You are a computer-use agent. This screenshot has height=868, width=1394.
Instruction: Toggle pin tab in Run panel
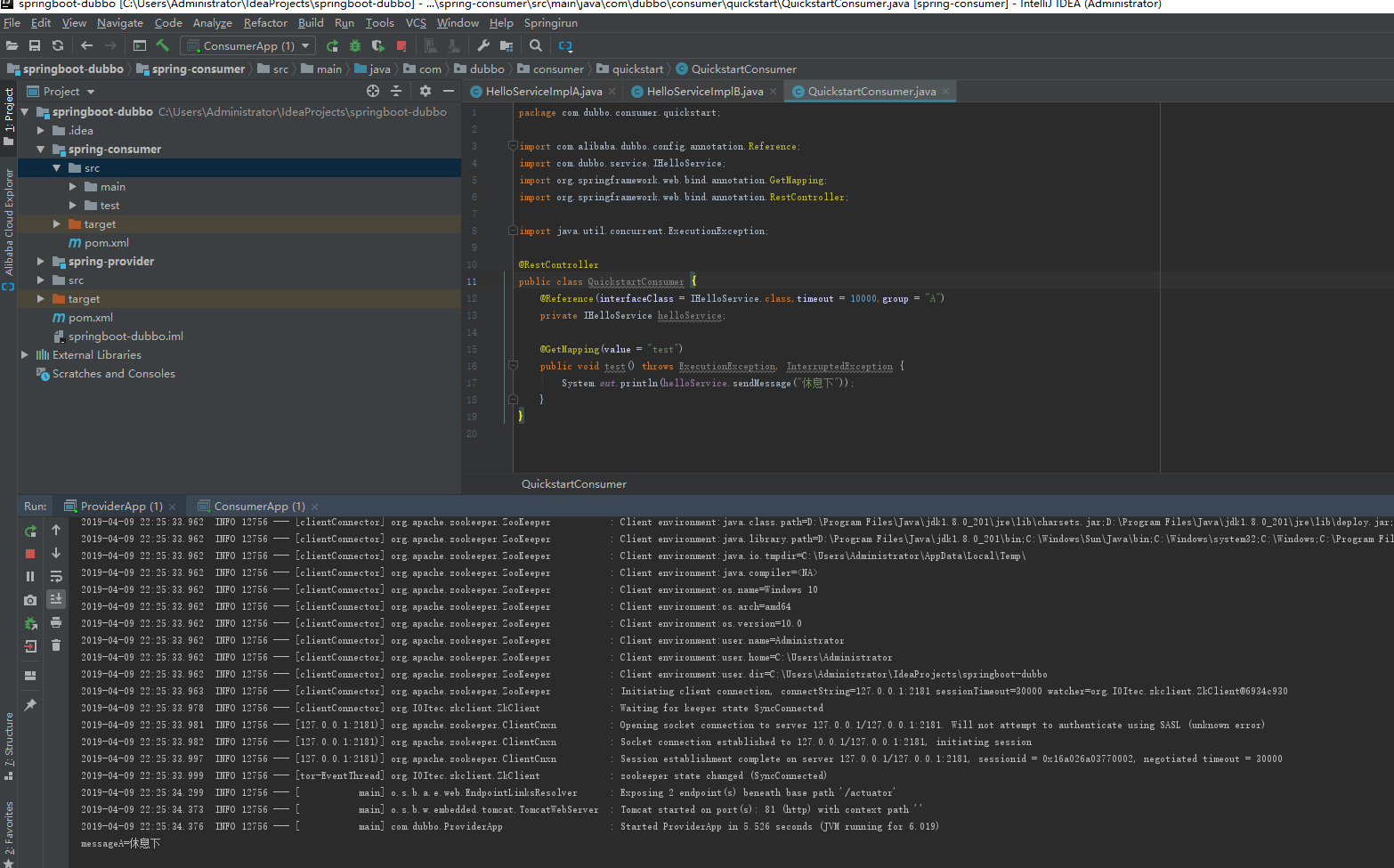[30, 704]
